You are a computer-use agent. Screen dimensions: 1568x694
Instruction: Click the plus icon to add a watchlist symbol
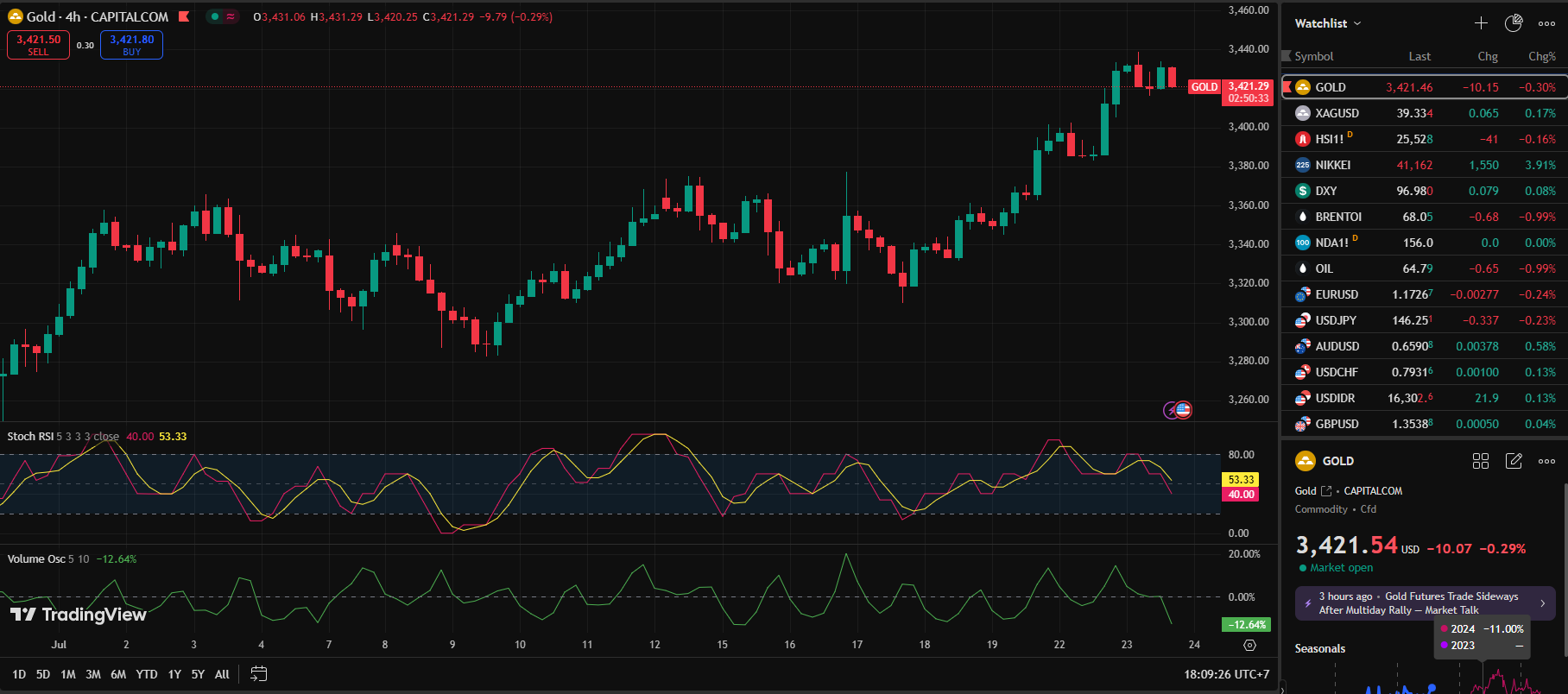pos(1481,23)
